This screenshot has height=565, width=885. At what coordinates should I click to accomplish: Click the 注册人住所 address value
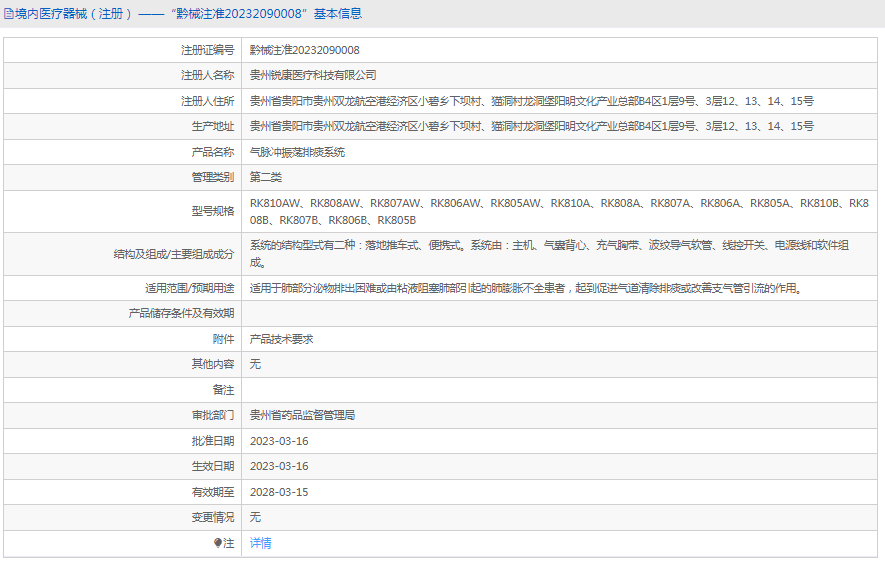coord(532,101)
